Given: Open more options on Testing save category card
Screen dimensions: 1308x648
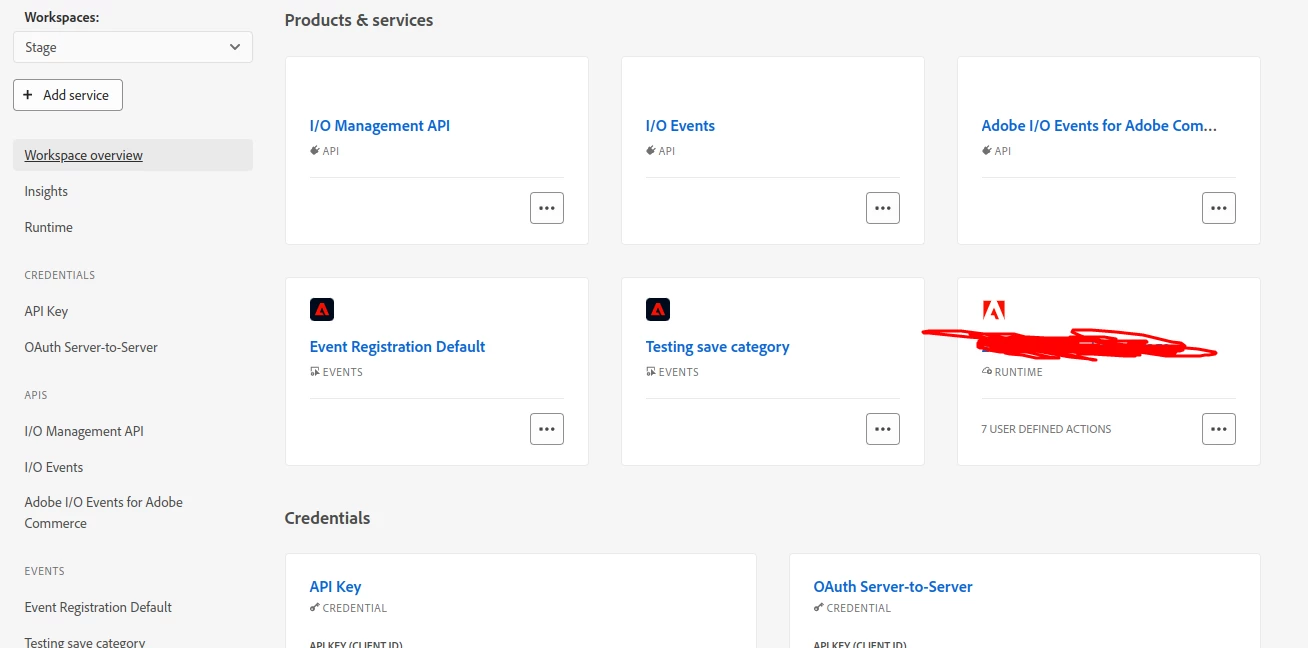Looking at the screenshot, I should 883,429.
